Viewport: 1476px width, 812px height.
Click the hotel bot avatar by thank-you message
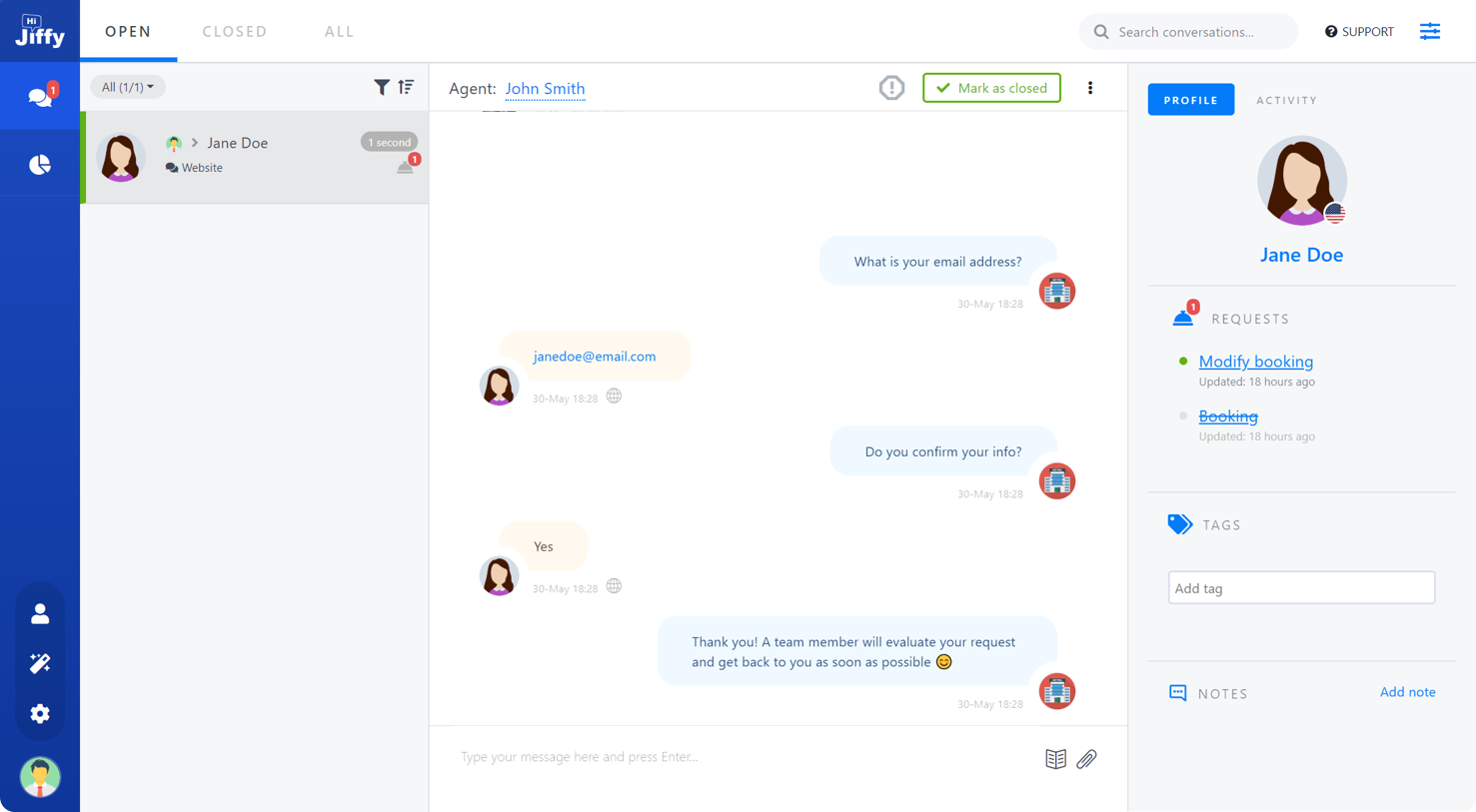coord(1057,691)
